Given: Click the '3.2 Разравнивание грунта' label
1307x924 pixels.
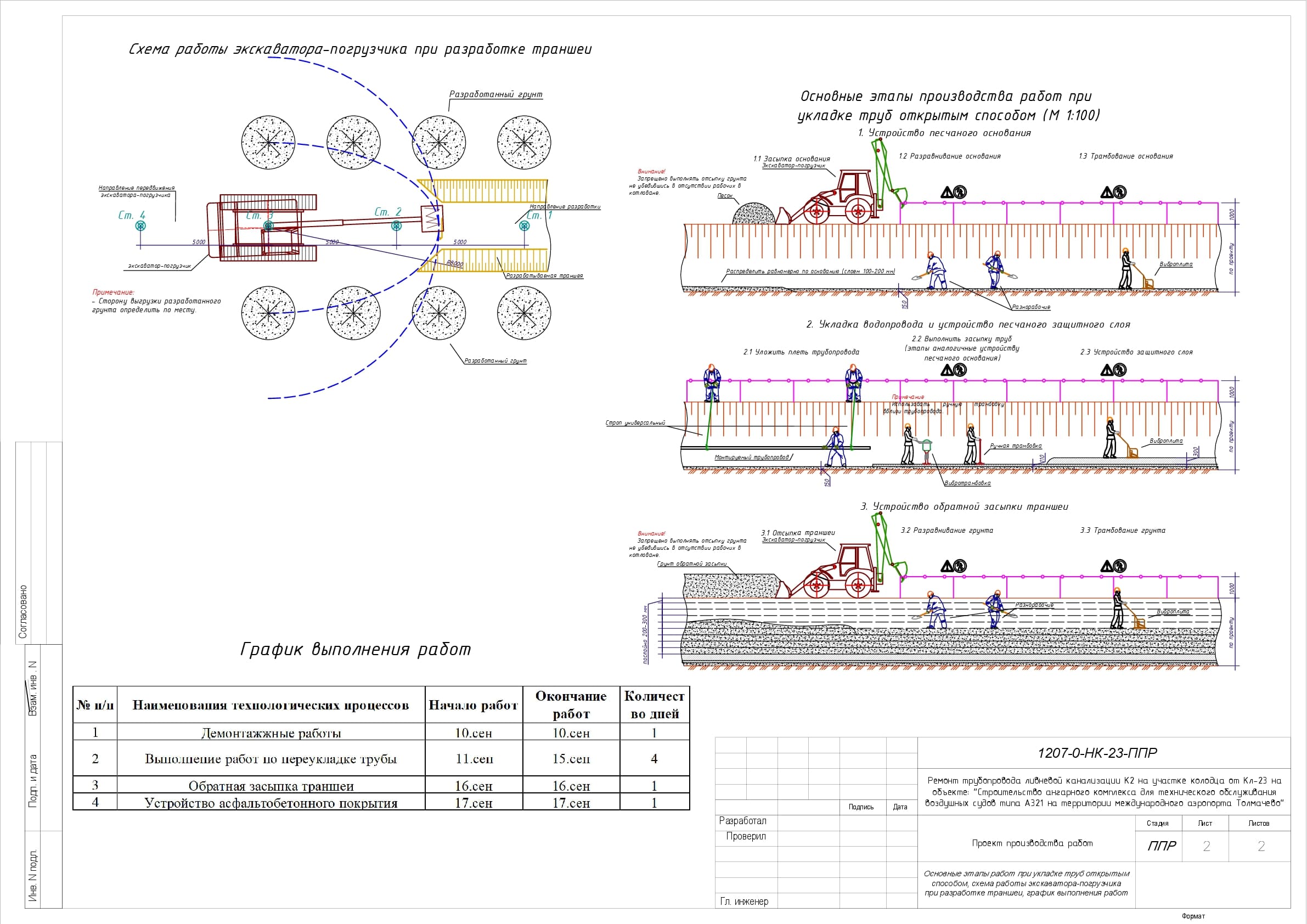Looking at the screenshot, I should (x=947, y=530).
